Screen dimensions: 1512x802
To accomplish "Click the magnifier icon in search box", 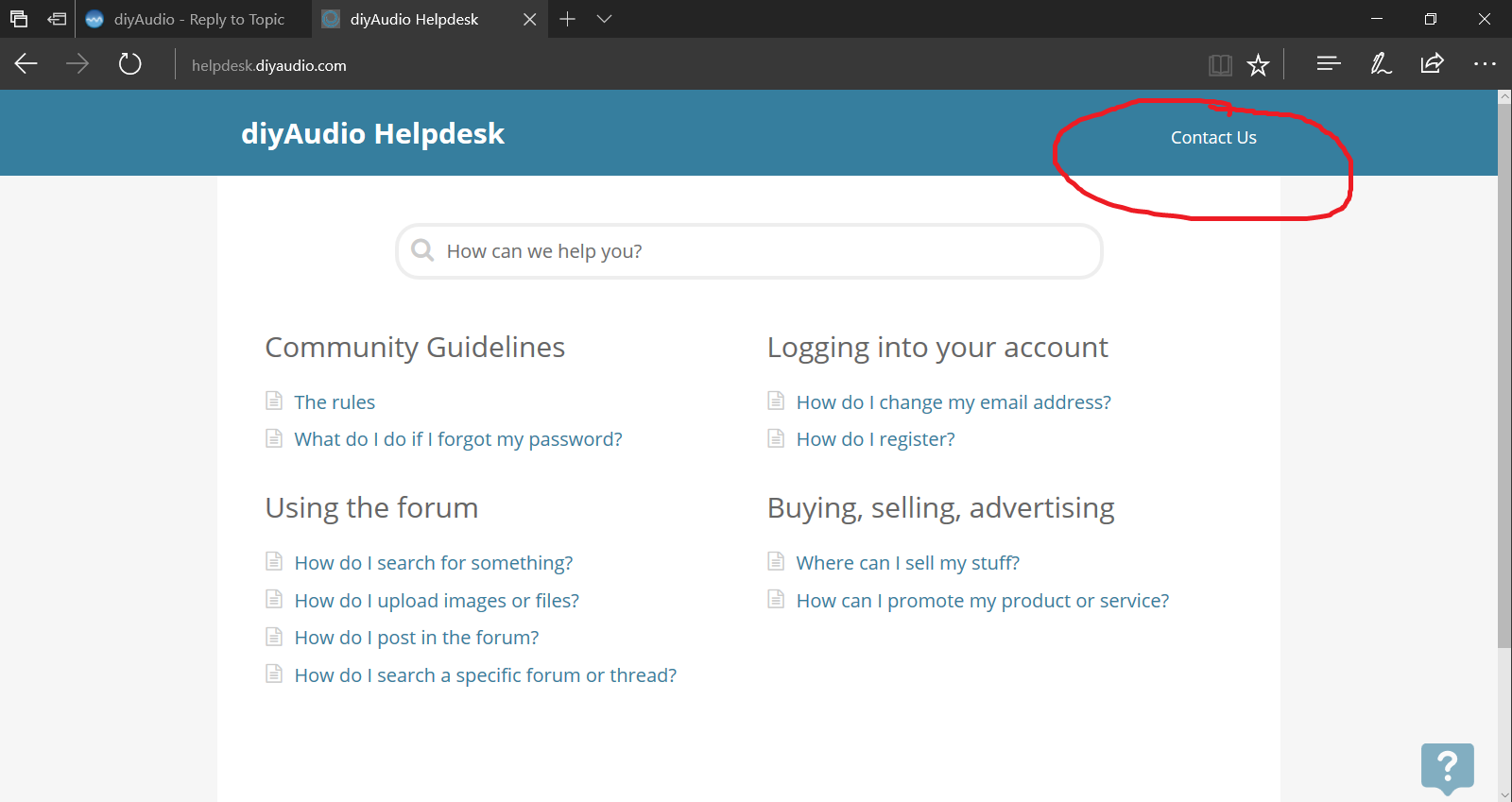I will click(x=422, y=250).
